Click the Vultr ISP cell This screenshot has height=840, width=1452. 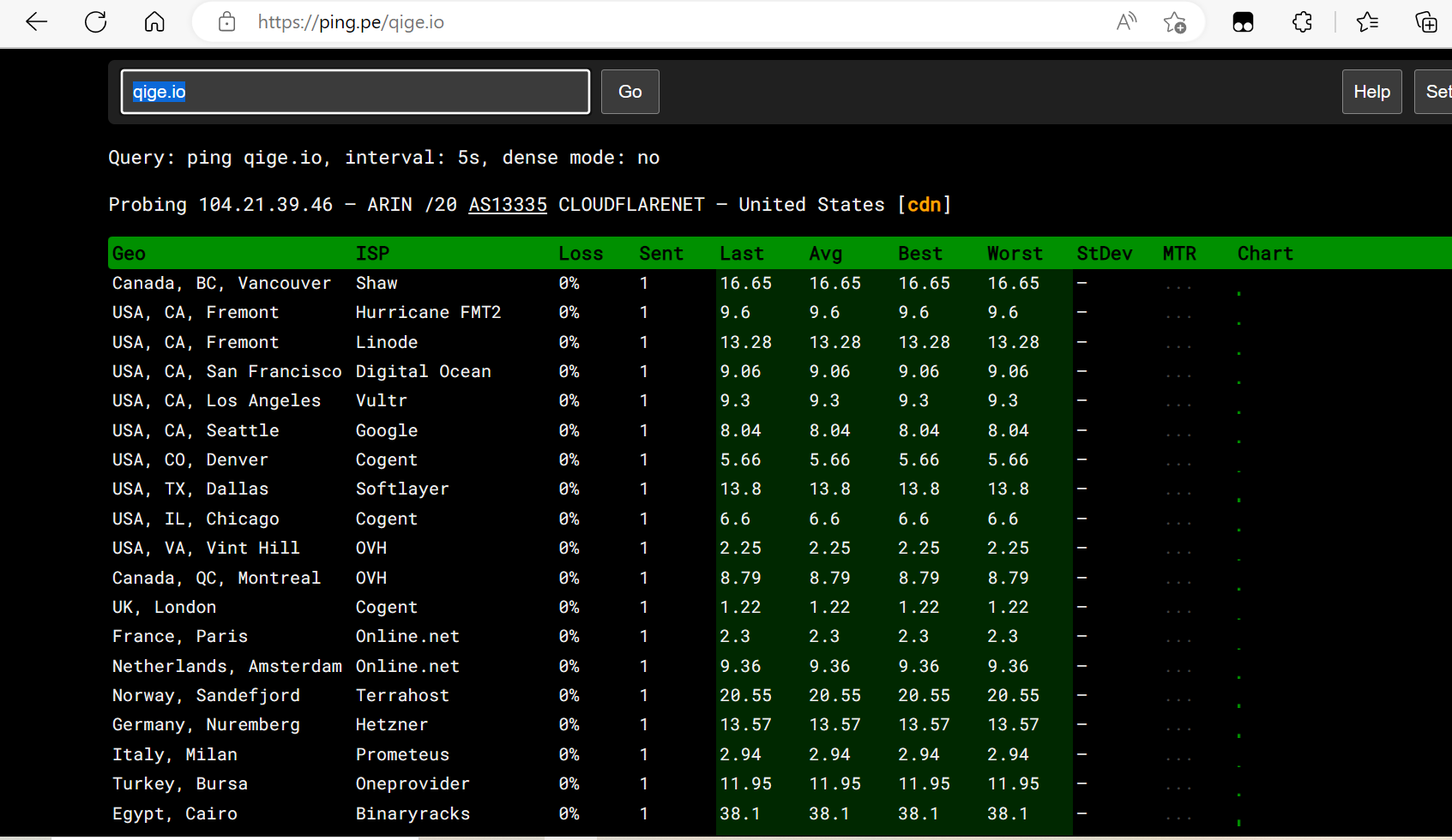[382, 401]
